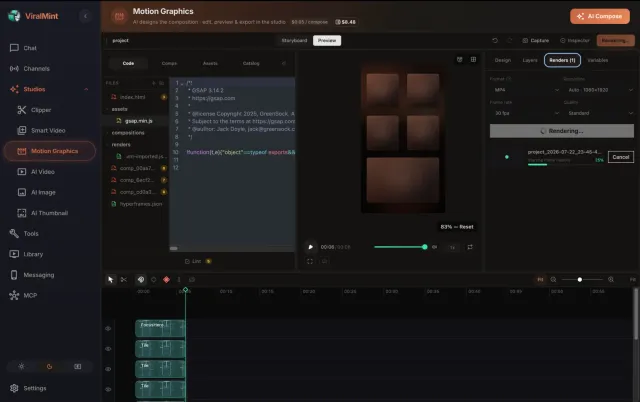640x402 pixels.
Task: Click the 83% Reset zoom button
Action: coord(457,227)
